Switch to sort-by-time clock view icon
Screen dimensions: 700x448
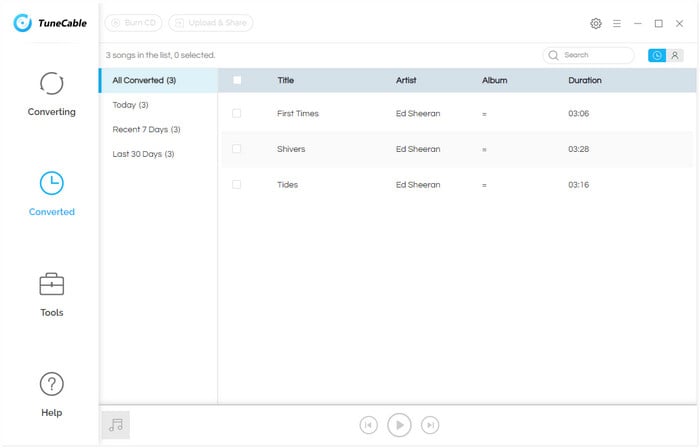657,55
